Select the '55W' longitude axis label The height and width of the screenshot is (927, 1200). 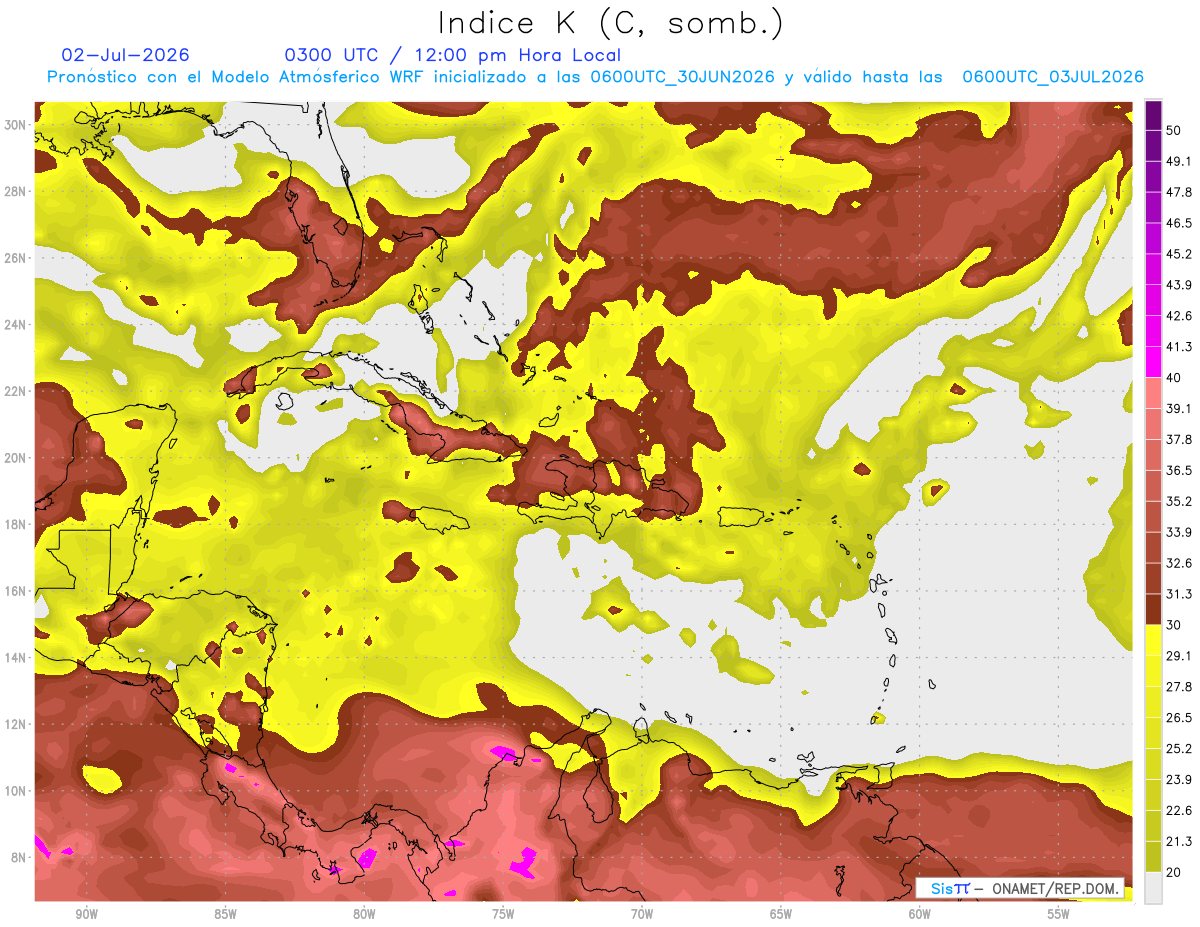click(1059, 914)
